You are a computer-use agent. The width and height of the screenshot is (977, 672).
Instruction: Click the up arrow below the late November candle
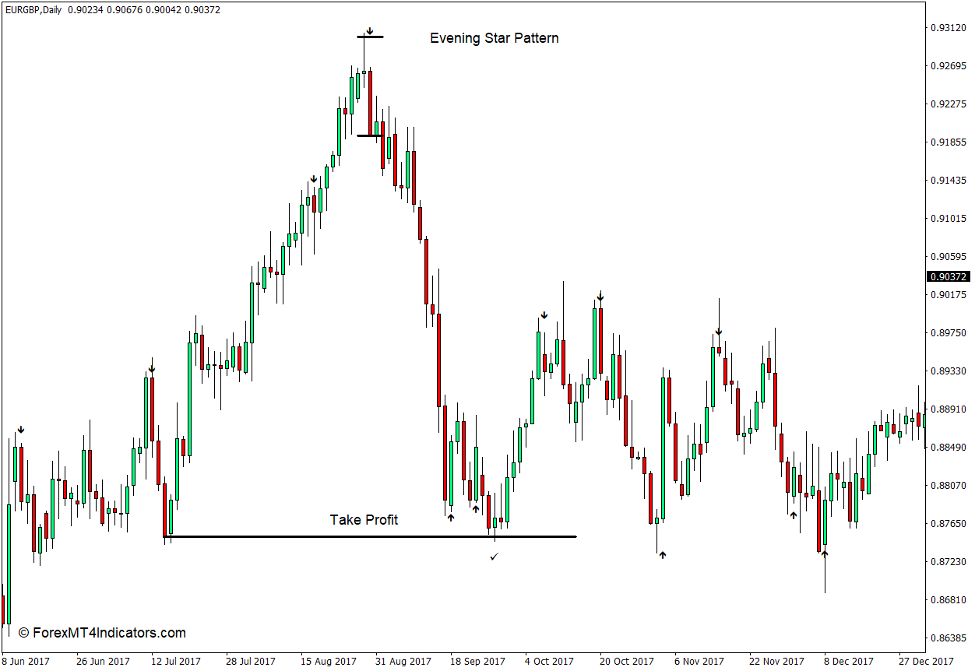pyautogui.click(x=793, y=515)
